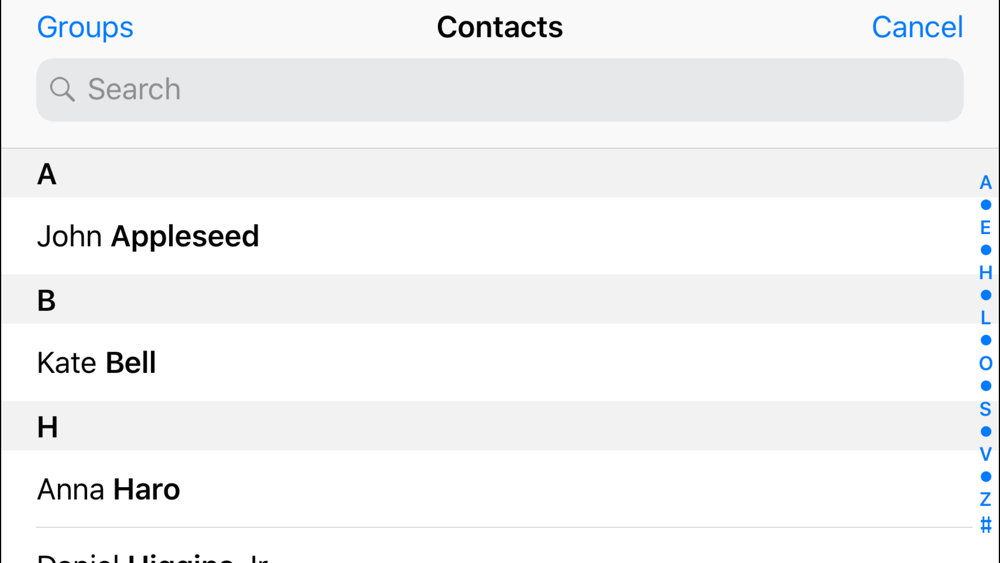
Task: Select contact Anna Haro
Action: (x=487, y=489)
